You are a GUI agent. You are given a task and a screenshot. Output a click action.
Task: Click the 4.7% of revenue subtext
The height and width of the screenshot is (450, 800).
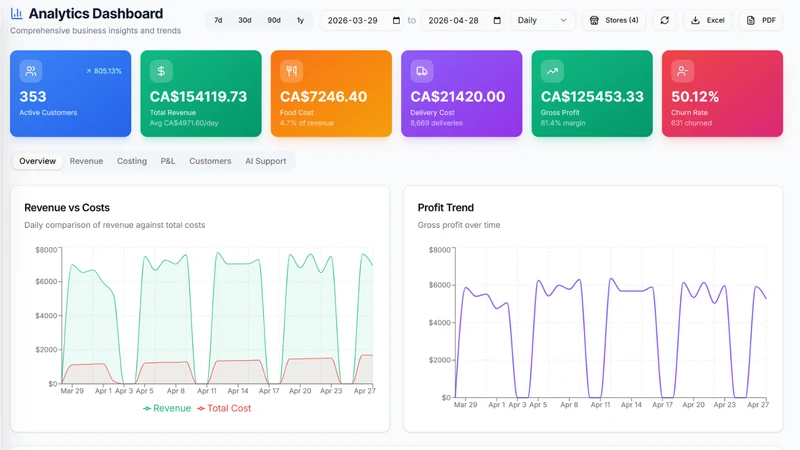307,123
